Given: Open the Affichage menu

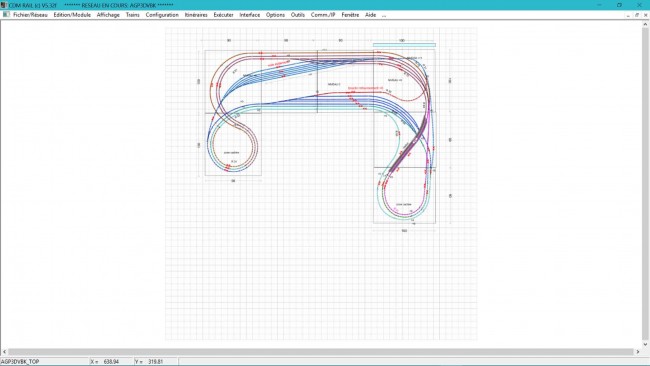Looking at the screenshot, I should pos(108,15).
